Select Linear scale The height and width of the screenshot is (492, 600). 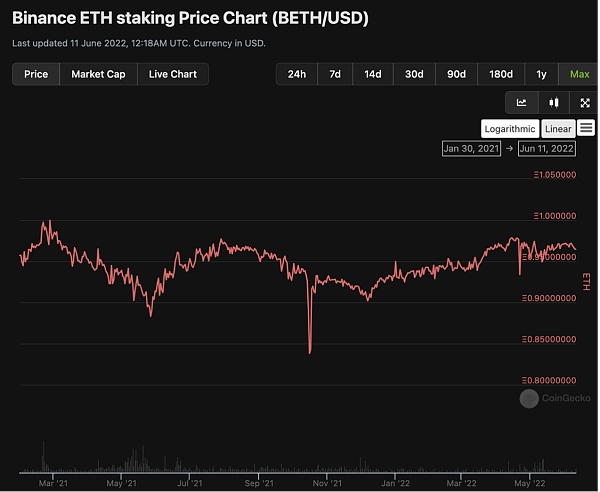(558, 129)
